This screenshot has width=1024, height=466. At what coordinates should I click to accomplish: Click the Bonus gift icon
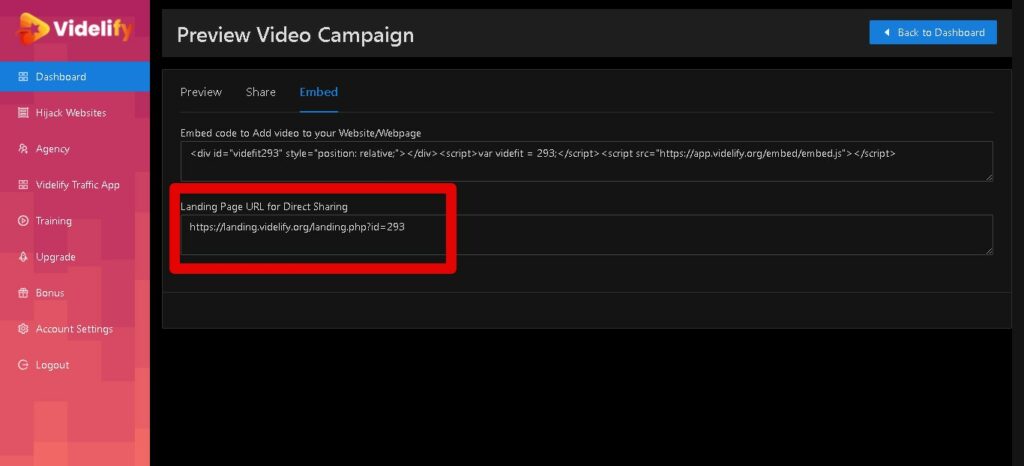point(23,293)
